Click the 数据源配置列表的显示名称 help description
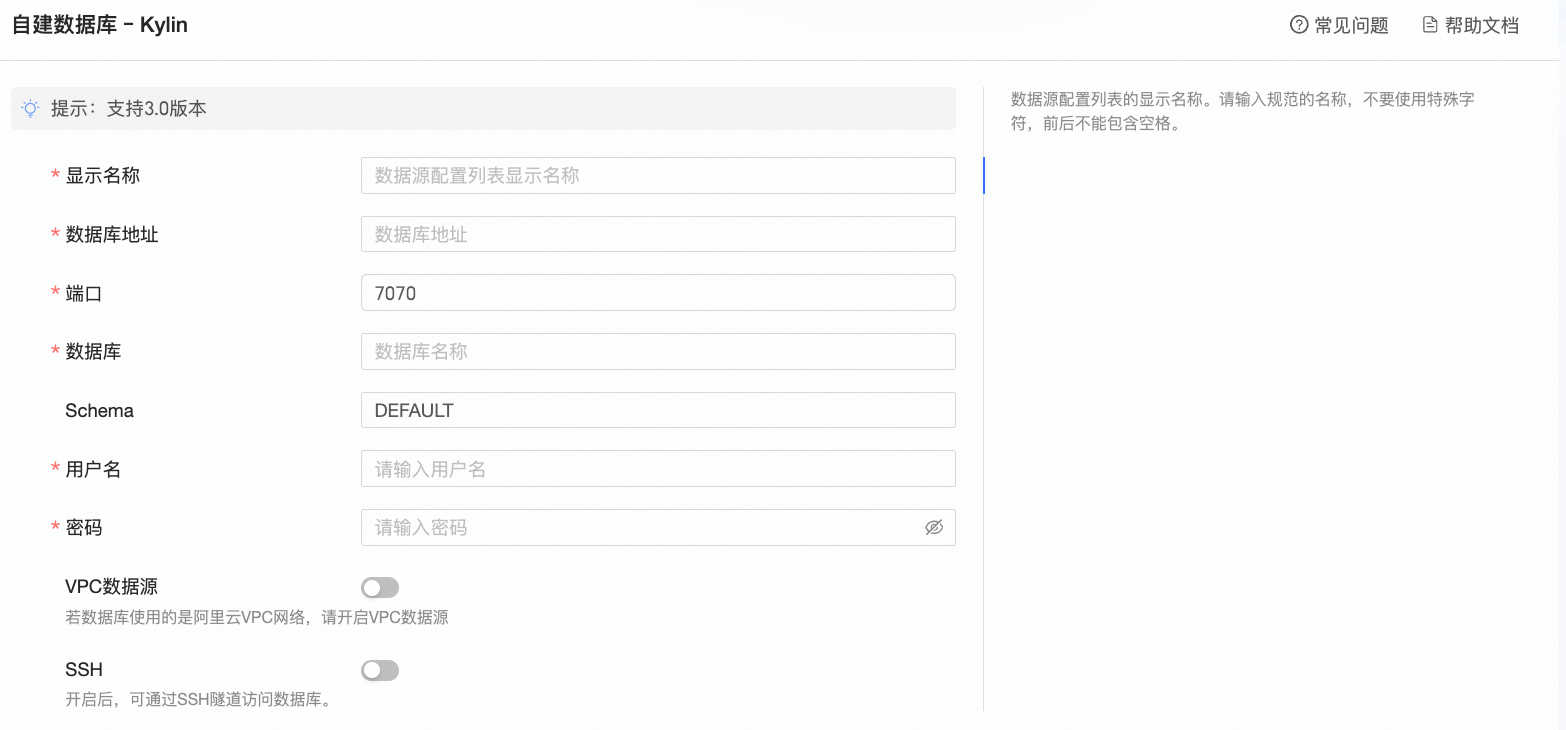1566x730 pixels. pyautogui.click(x=1243, y=112)
